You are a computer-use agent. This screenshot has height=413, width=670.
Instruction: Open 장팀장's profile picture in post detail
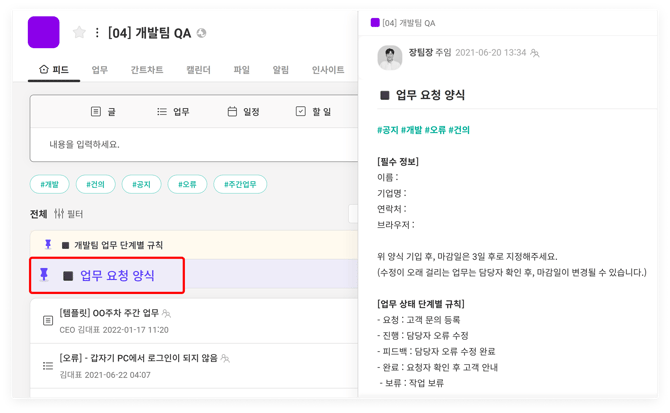pos(389,58)
